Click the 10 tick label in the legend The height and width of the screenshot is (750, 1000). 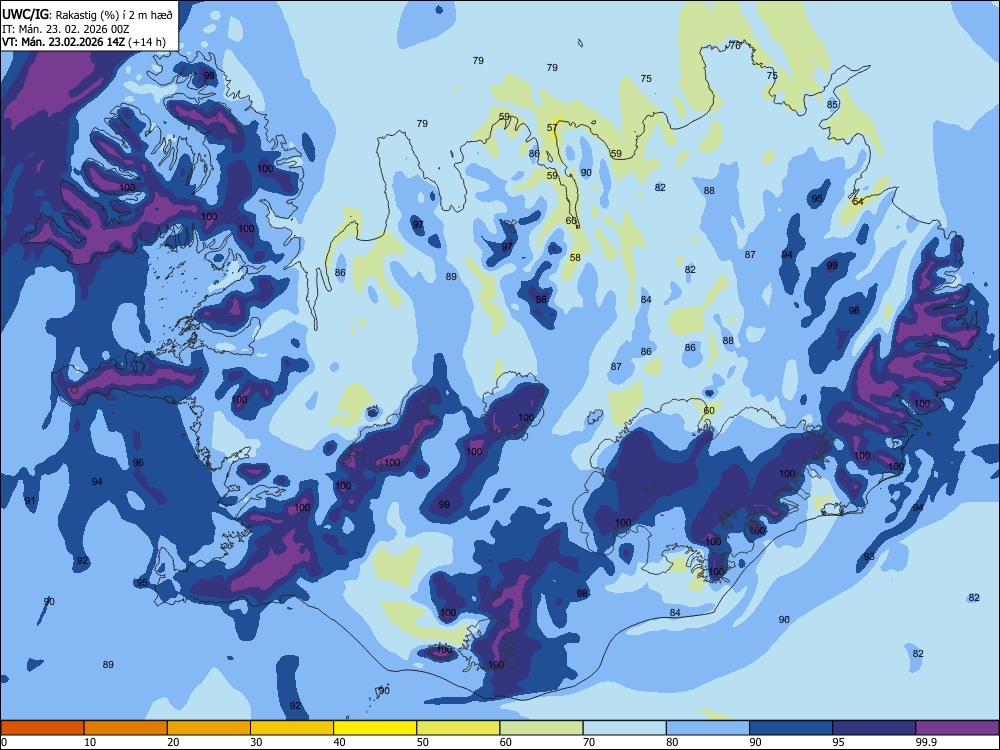pos(90,742)
